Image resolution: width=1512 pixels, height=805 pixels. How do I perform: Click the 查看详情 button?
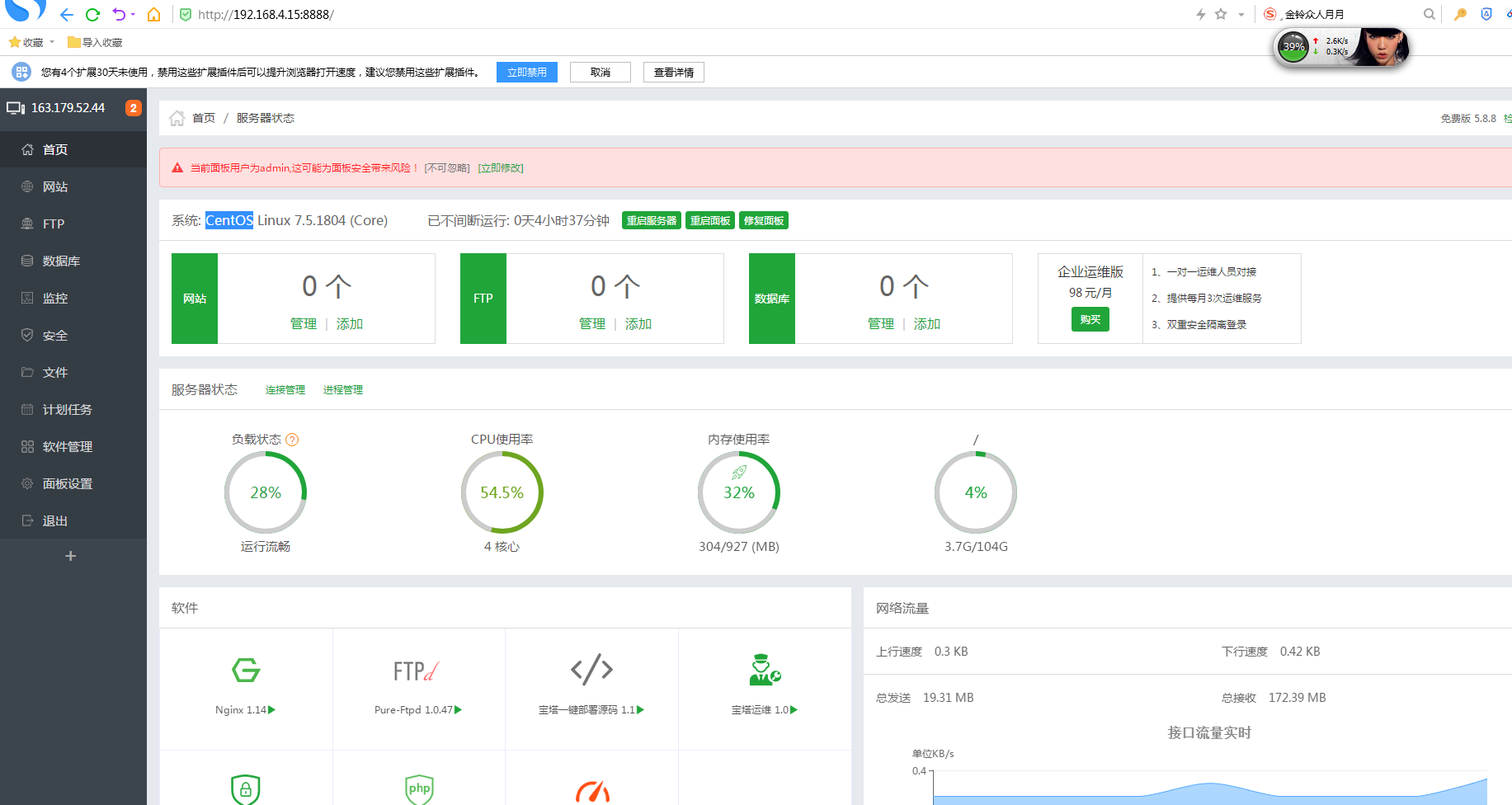(x=674, y=73)
